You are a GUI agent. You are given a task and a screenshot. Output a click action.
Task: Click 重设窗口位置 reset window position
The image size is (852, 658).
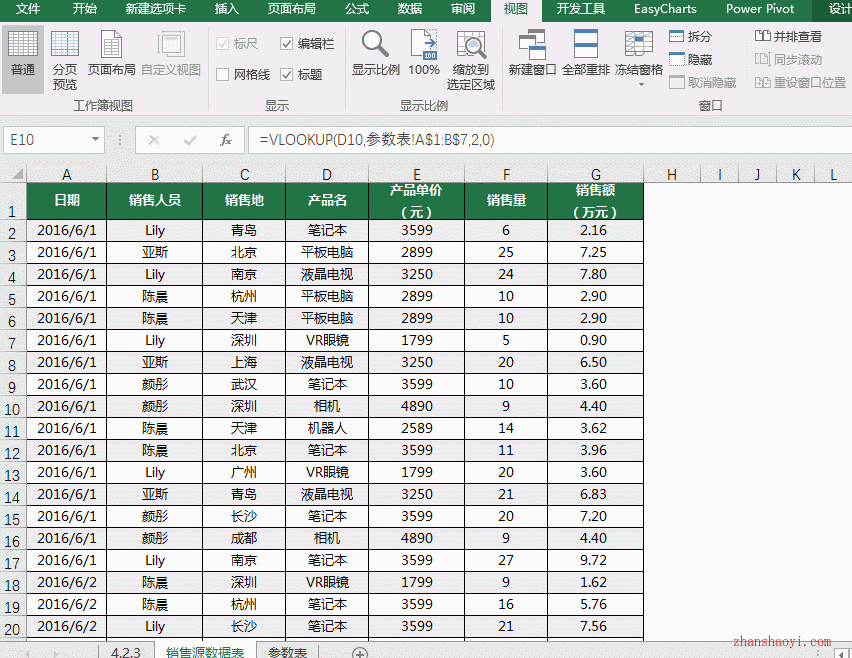coord(800,83)
